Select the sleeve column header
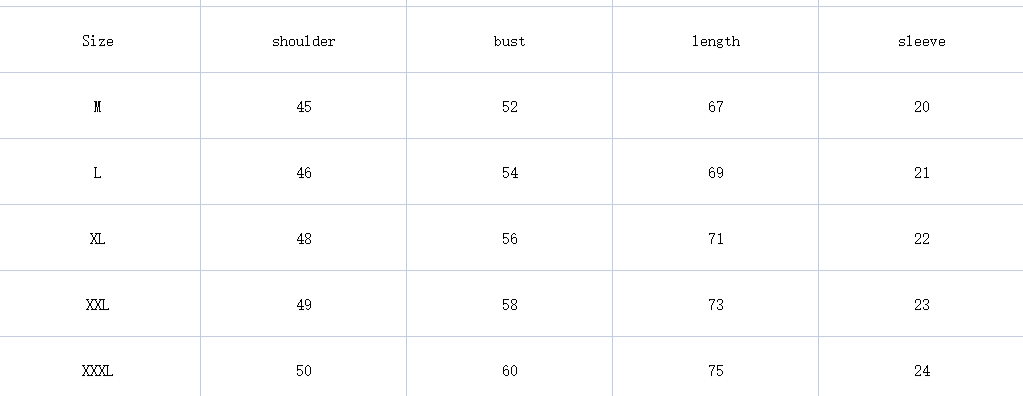This screenshot has height=396, width=1023. click(921, 41)
